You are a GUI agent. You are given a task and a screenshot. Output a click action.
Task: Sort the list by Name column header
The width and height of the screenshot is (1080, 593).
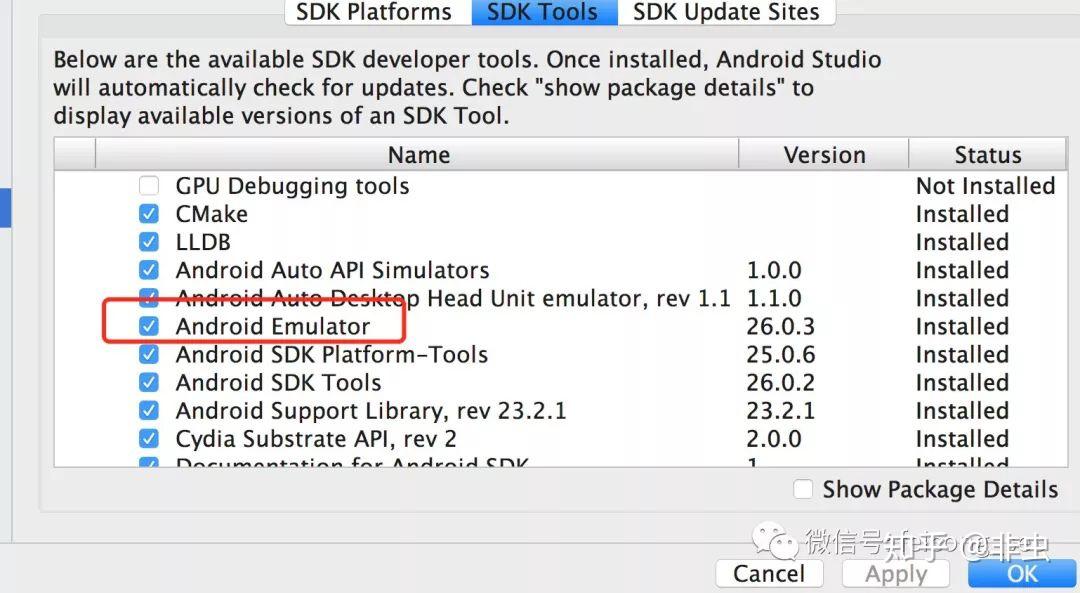[x=418, y=155]
